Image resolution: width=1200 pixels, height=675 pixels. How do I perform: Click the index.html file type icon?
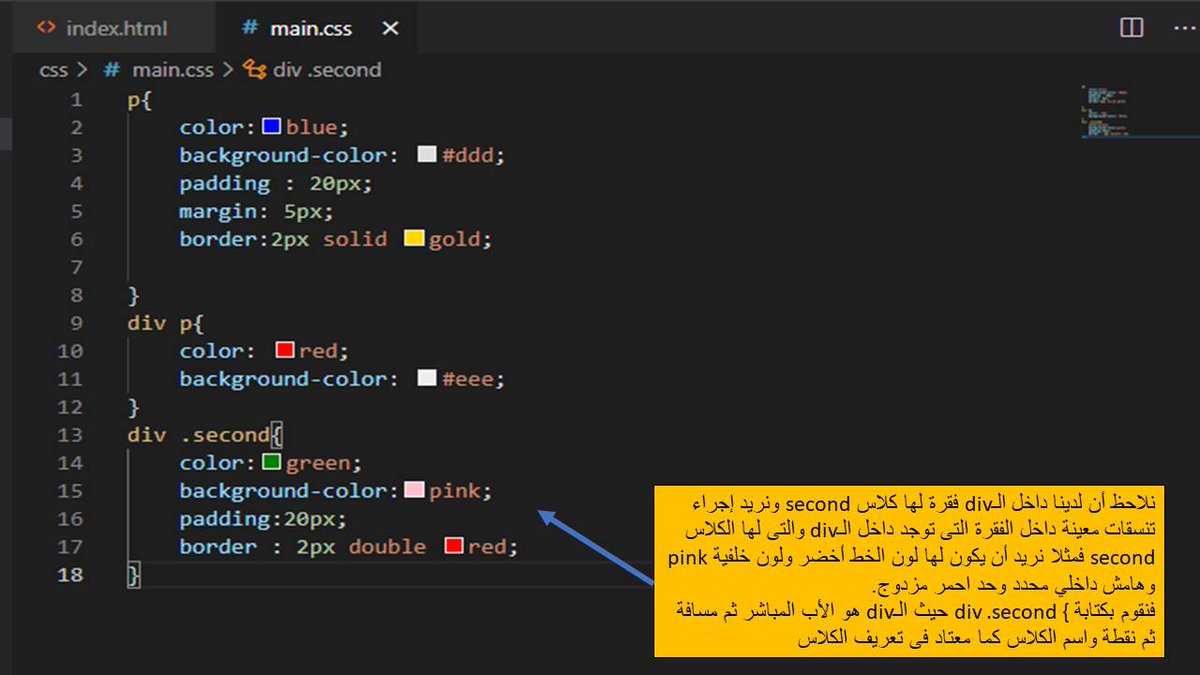pyautogui.click(x=46, y=28)
